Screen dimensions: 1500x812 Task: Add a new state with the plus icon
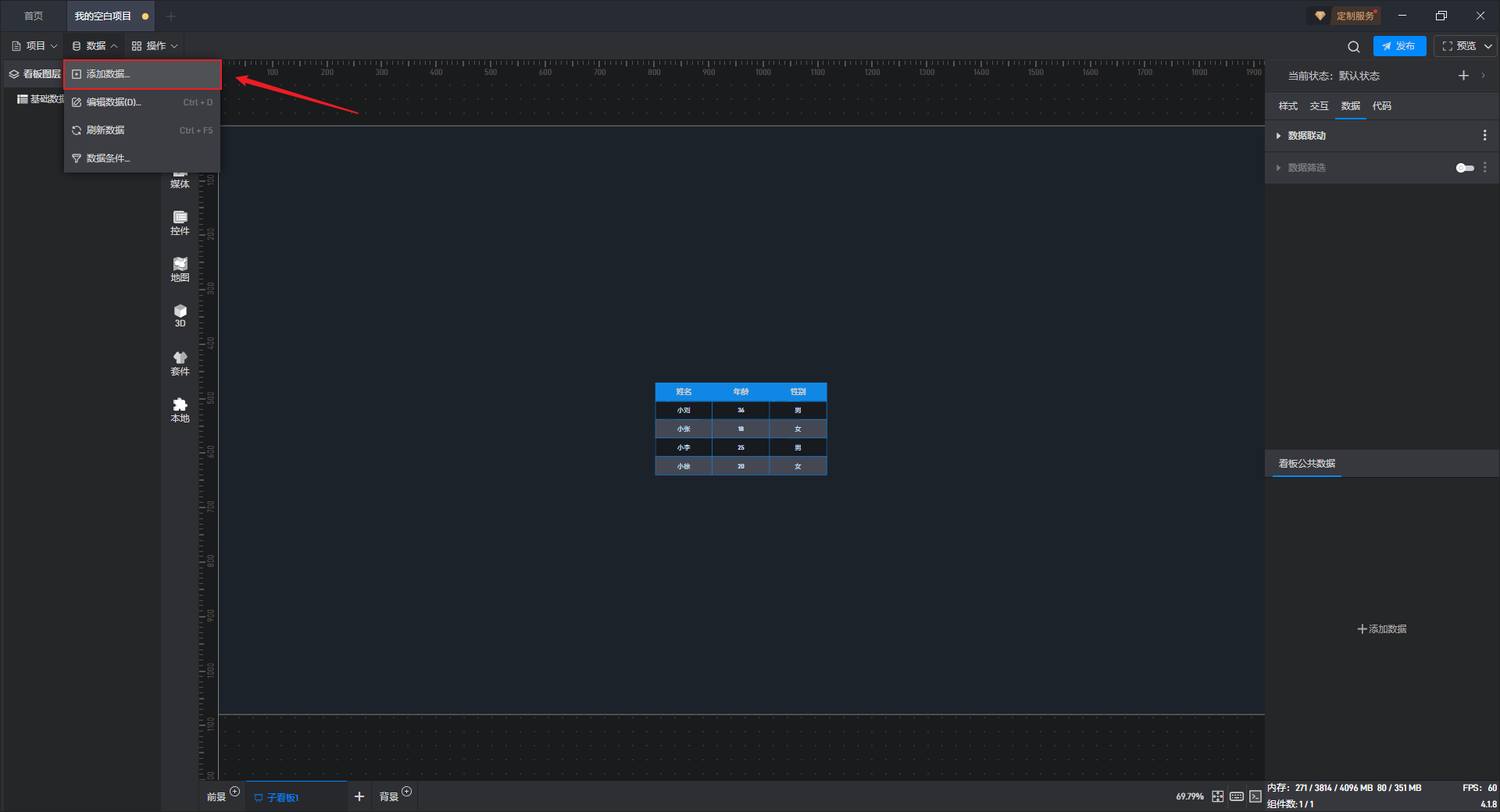tap(1463, 76)
